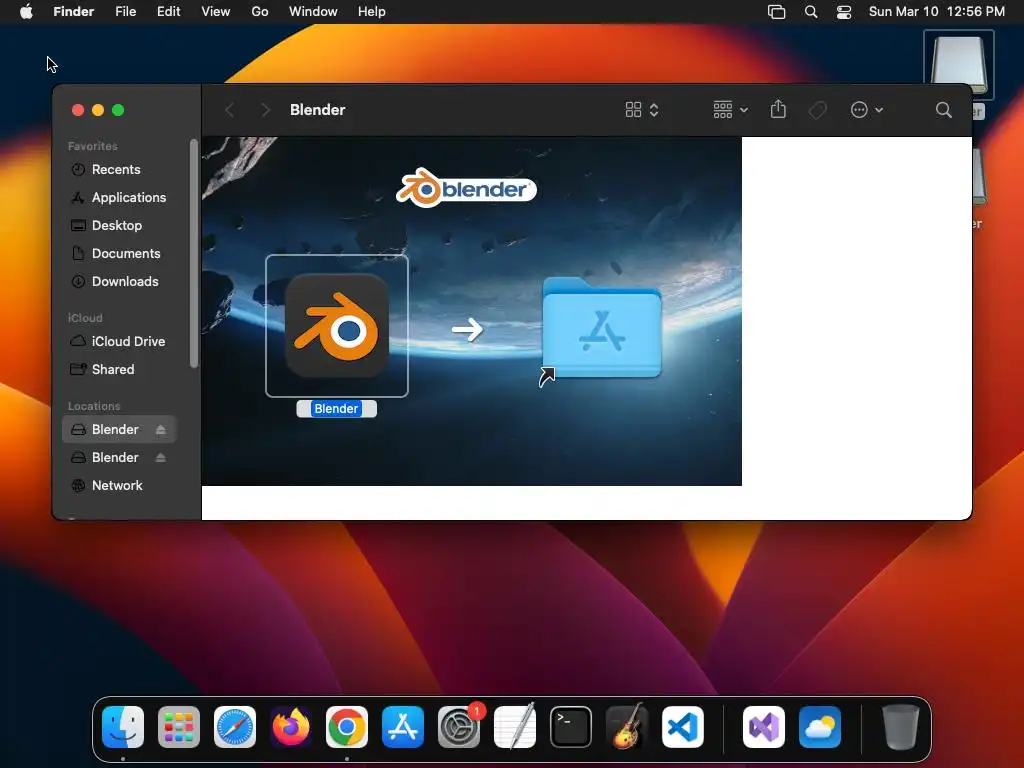Open the Go menu
This screenshot has width=1024, height=768.
pos(260,12)
